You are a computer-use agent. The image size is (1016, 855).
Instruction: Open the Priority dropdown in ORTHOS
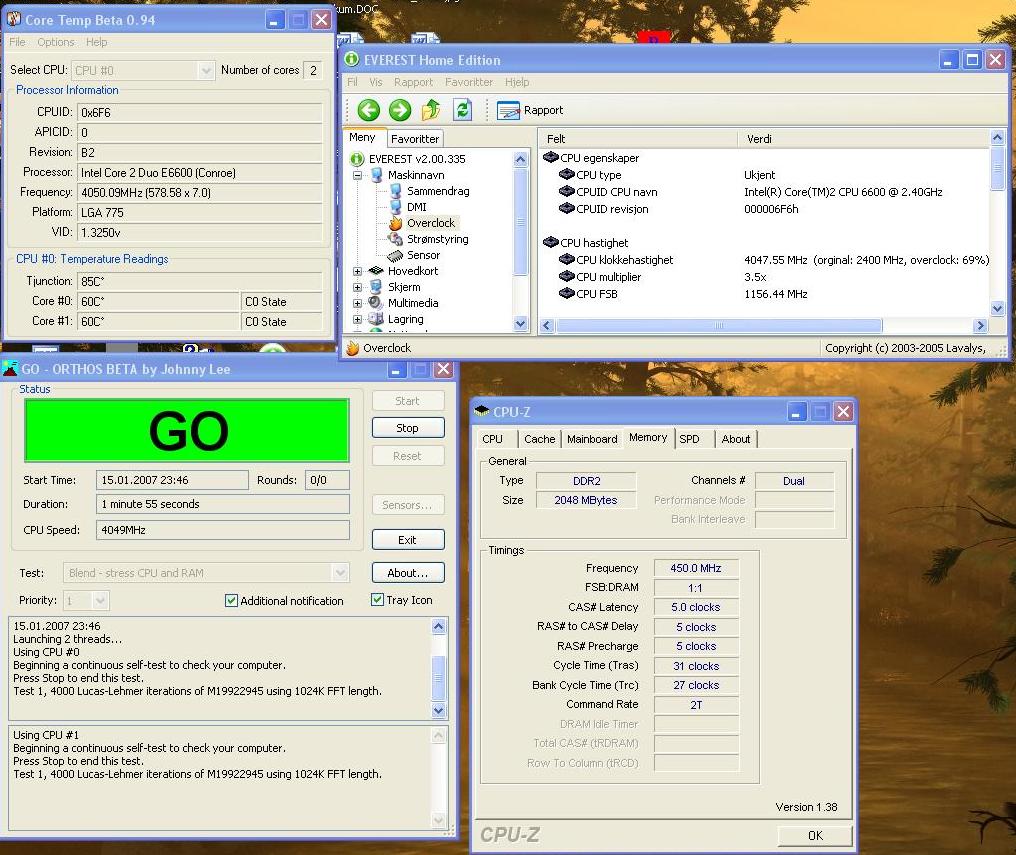[x=100, y=600]
